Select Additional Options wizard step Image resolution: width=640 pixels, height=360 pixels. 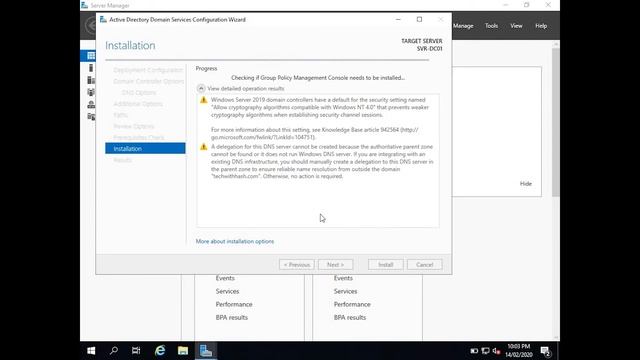click(138, 104)
